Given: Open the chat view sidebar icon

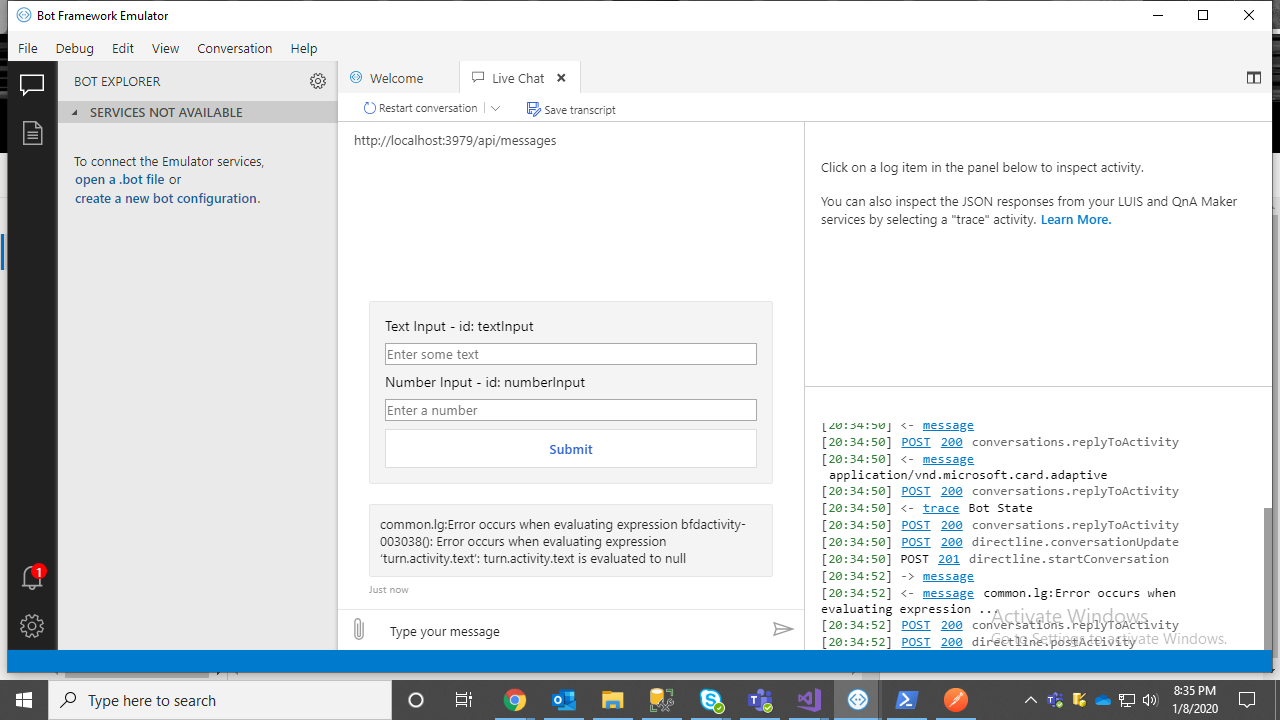Looking at the screenshot, I should point(32,85).
